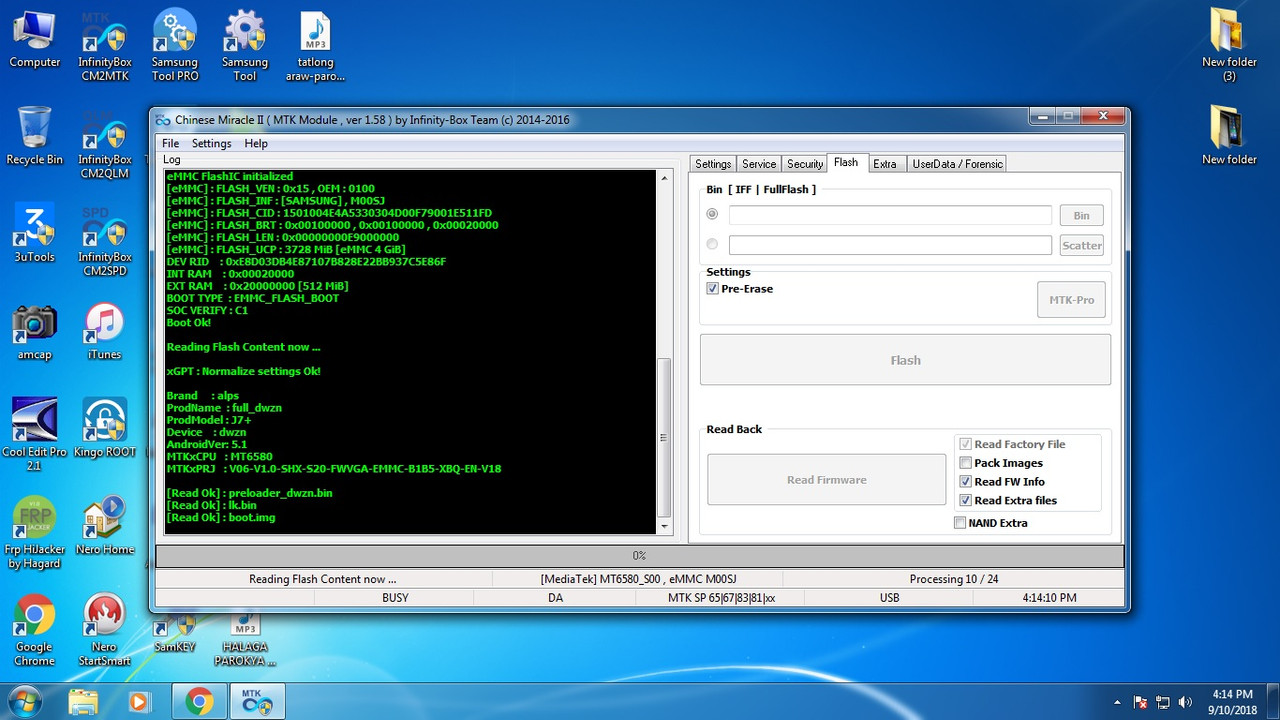Select the Scatter file radio button
This screenshot has height=720, width=1280.
click(x=712, y=244)
